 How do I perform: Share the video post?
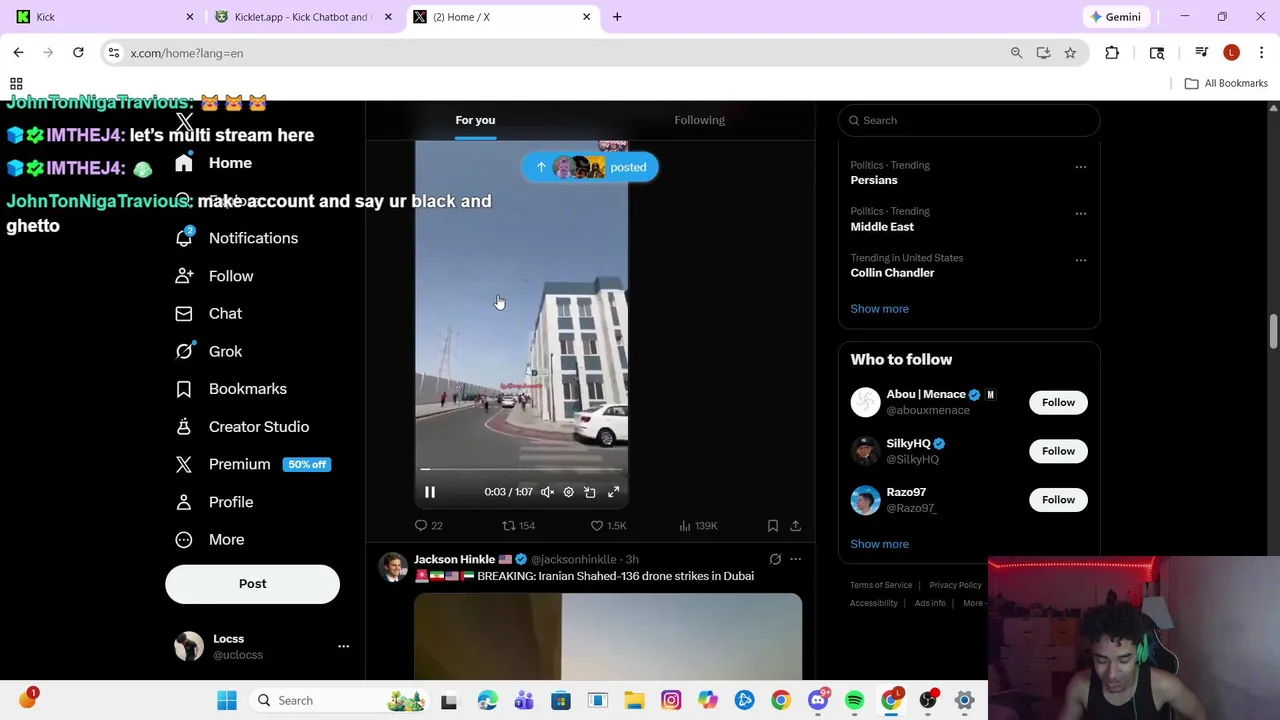pos(795,526)
